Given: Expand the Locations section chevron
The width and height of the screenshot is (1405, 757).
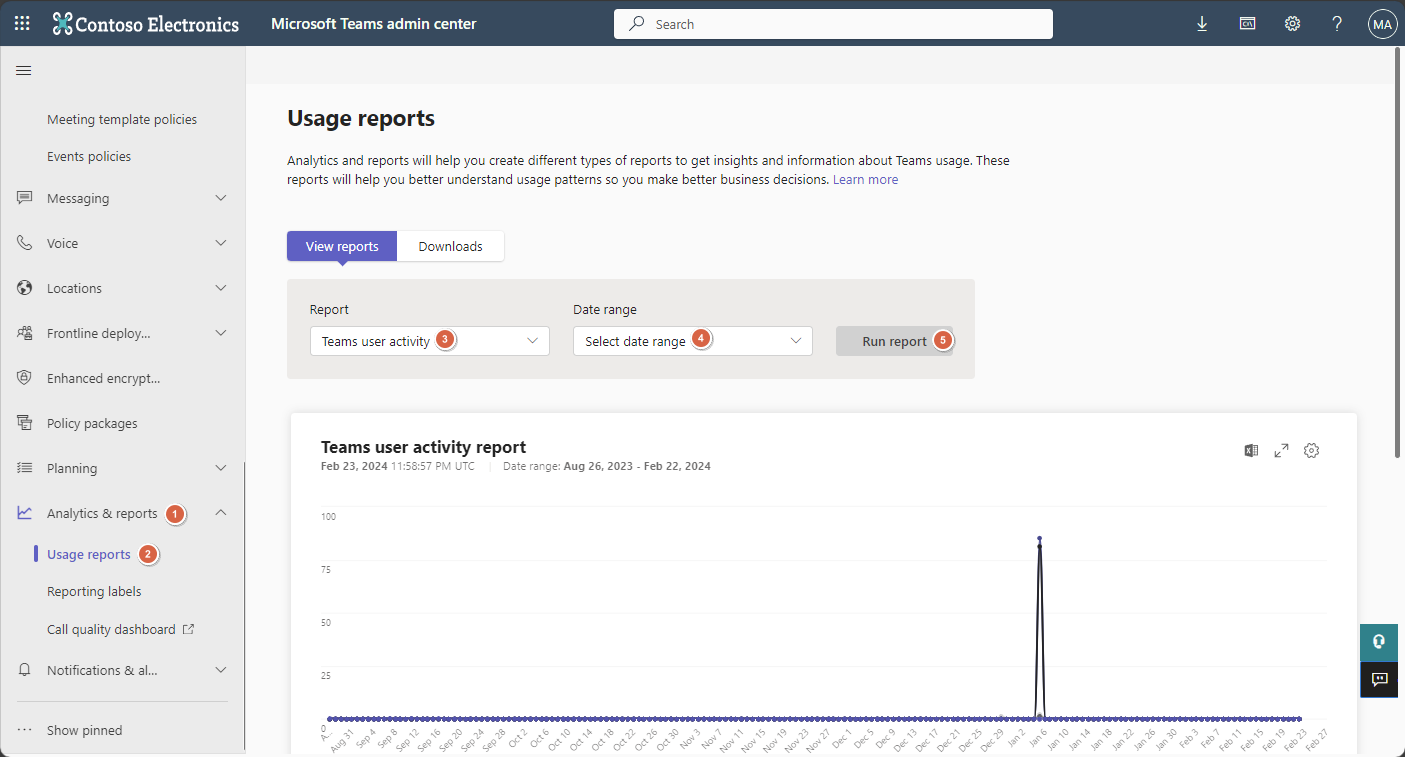Looking at the screenshot, I should [x=221, y=288].
